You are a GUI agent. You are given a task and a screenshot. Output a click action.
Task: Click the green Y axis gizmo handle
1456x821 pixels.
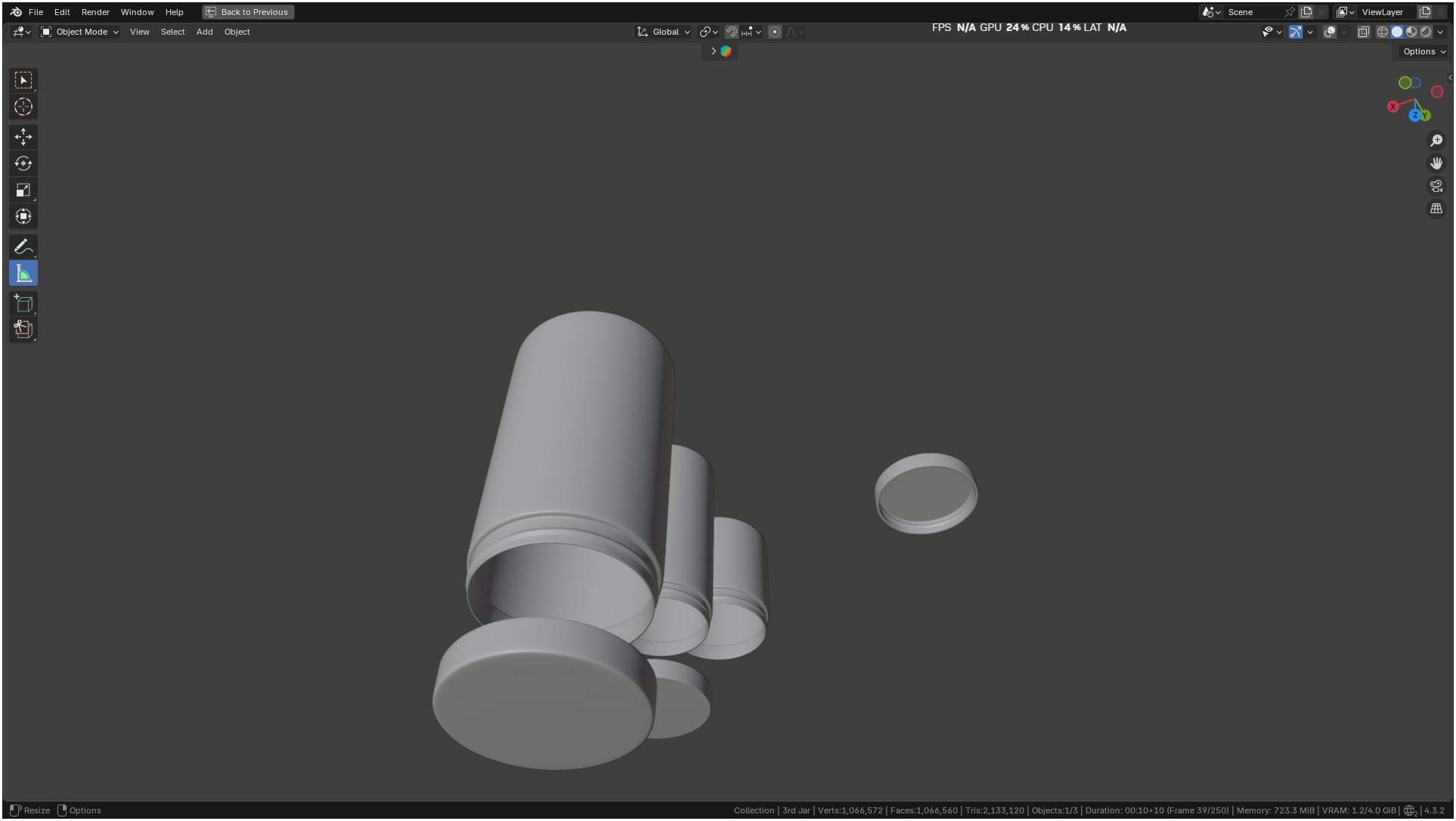coord(1425,116)
